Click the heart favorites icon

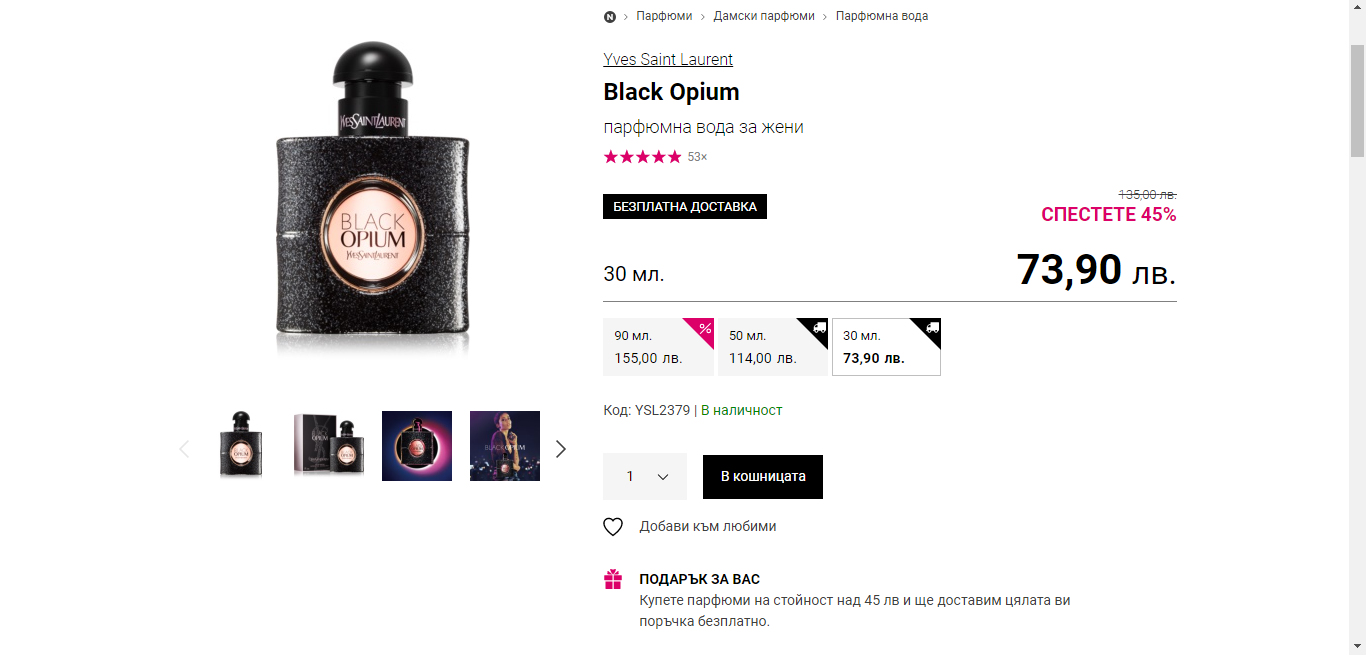[x=613, y=527]
